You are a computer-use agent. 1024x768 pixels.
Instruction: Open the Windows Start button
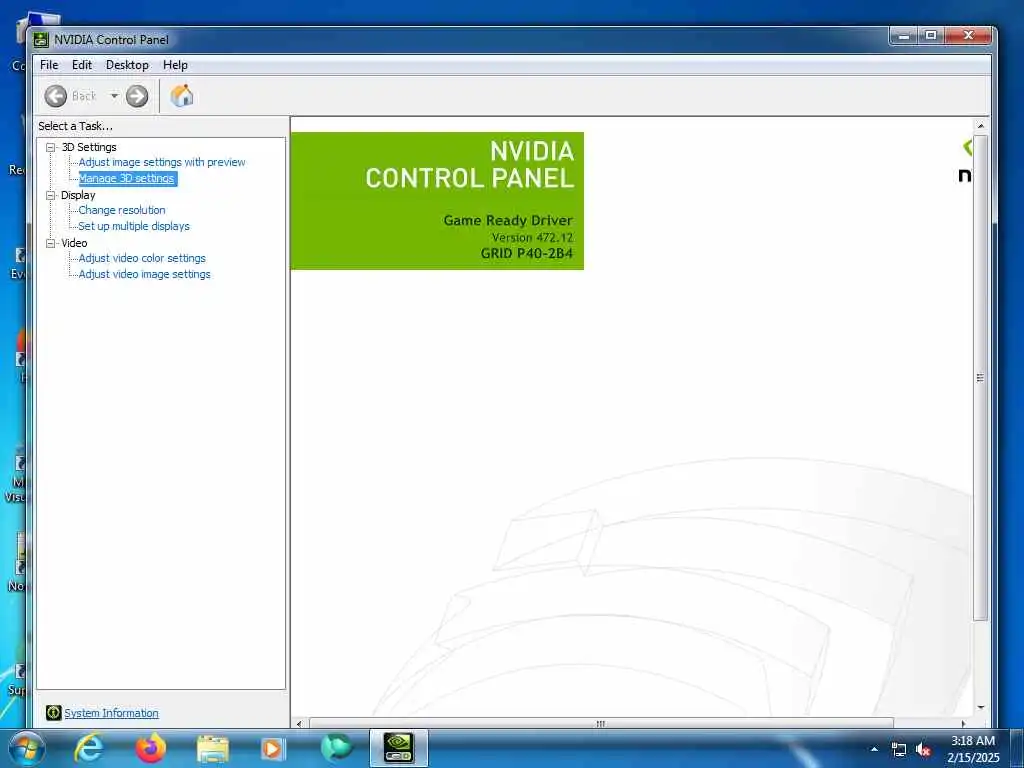pos(26,748)
